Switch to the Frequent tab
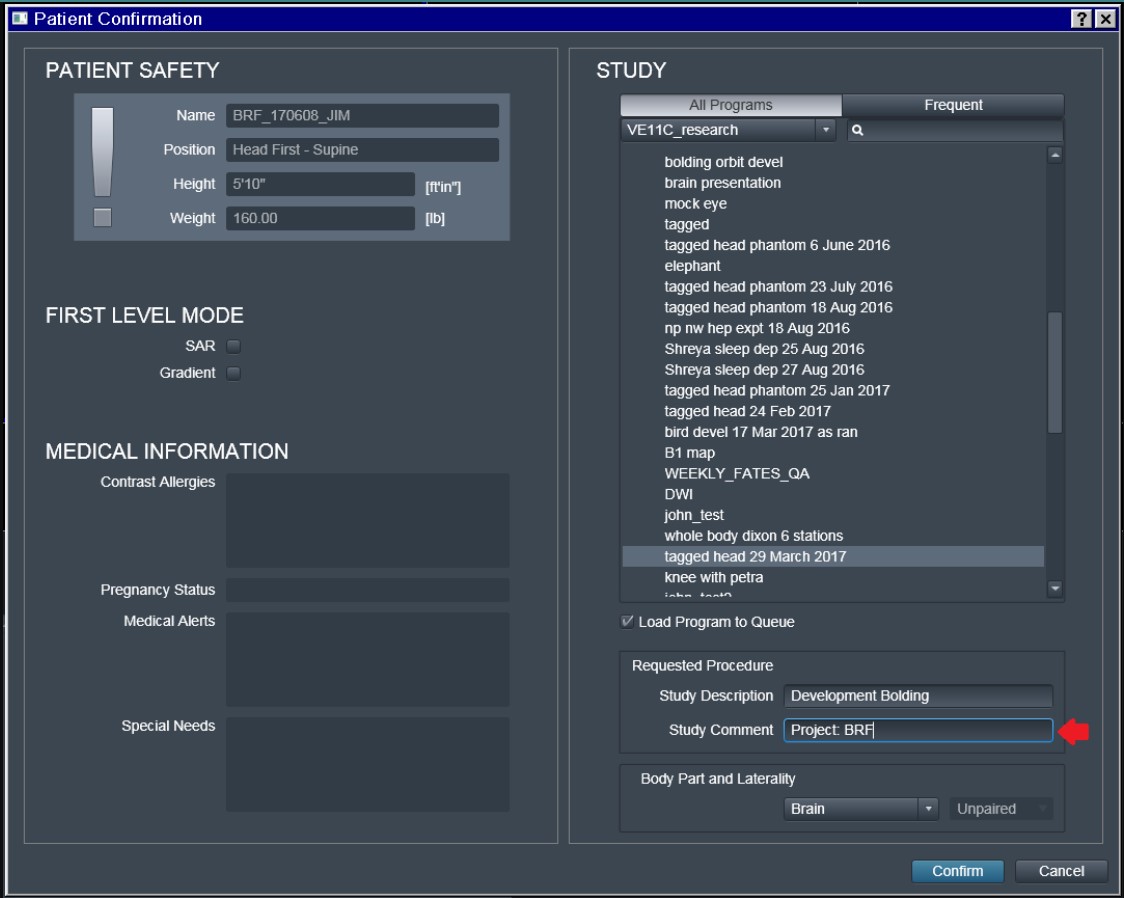The image size is (1124, 898). (953, 105)
